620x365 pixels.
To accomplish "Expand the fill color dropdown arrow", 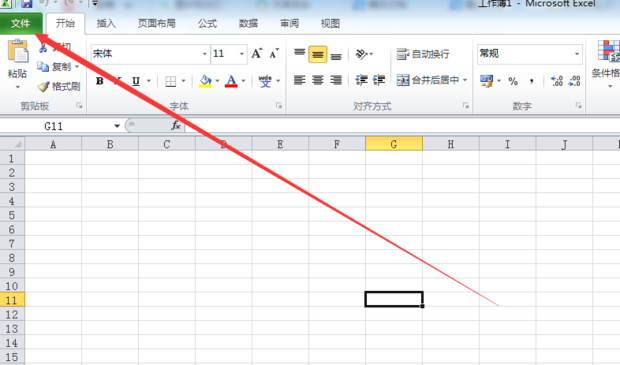I will (217, 81).
